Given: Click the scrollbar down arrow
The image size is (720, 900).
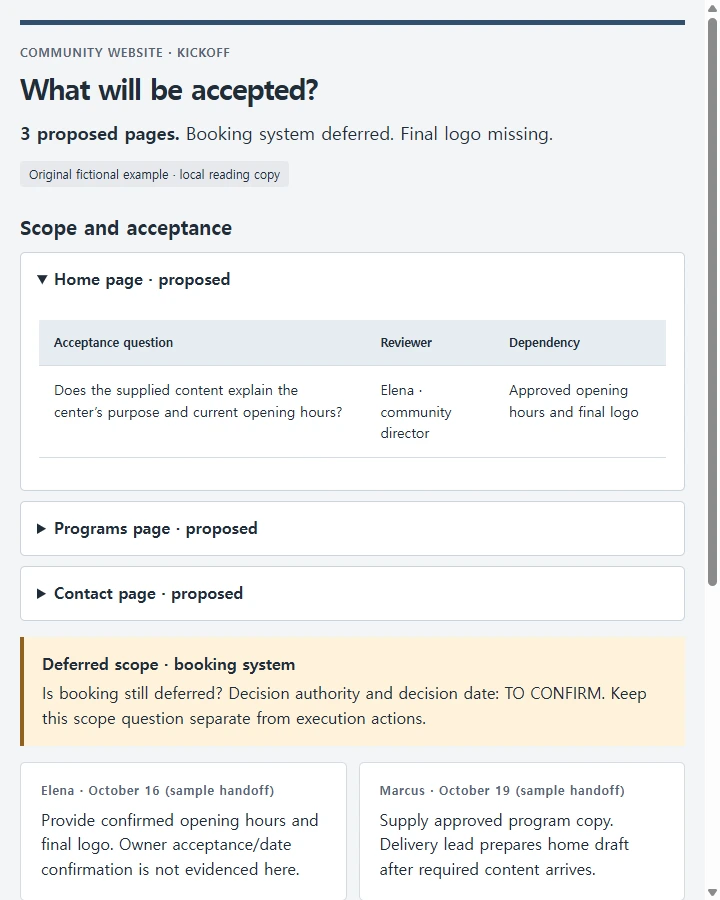Looking at the screenshot, I should tap(713, 893).
